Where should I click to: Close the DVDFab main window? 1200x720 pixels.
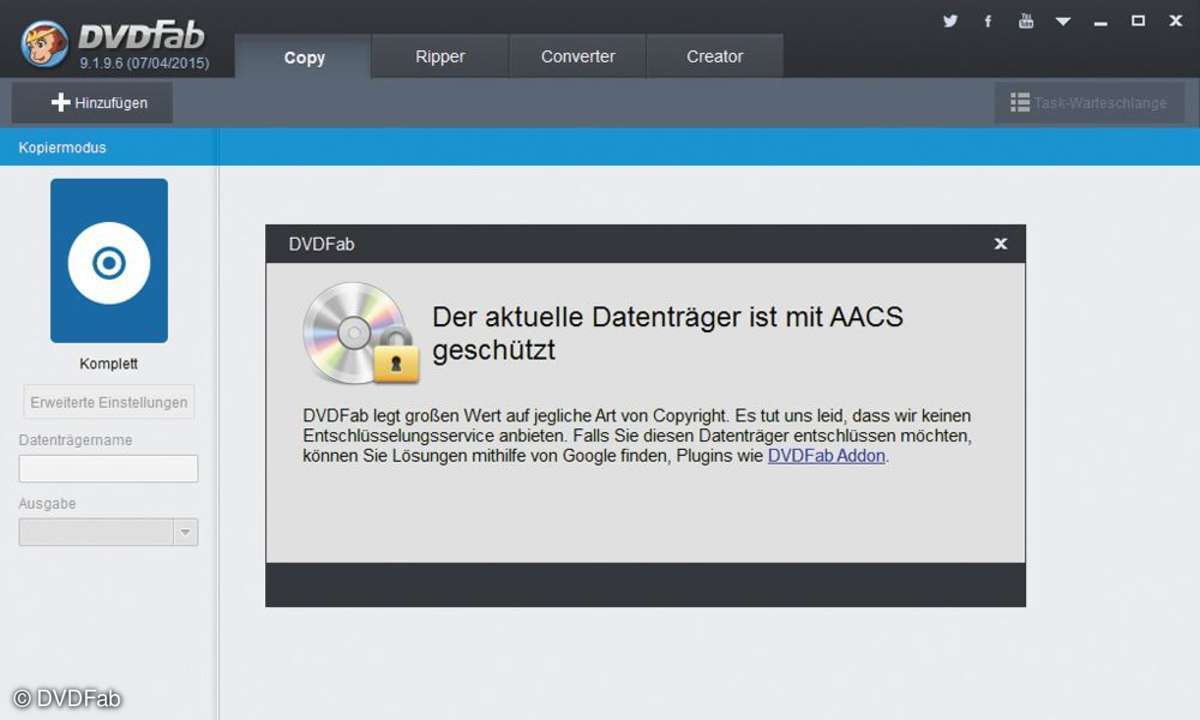[1175, 21]
